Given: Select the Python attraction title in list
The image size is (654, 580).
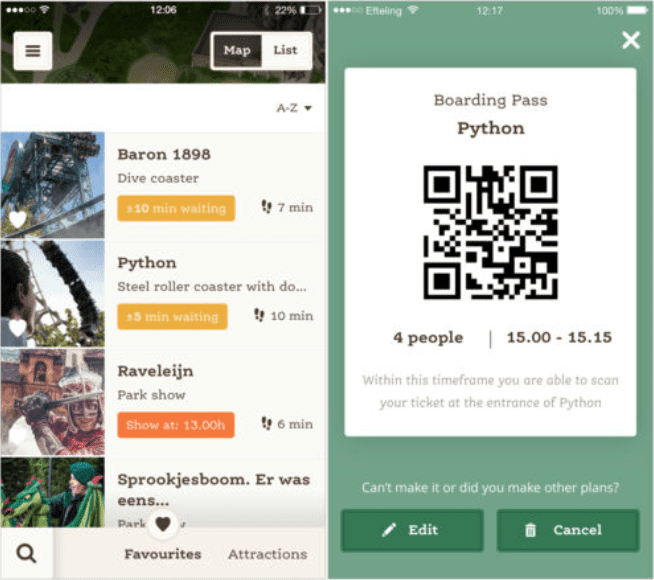Looking at the screenshot, I should 147,263.
